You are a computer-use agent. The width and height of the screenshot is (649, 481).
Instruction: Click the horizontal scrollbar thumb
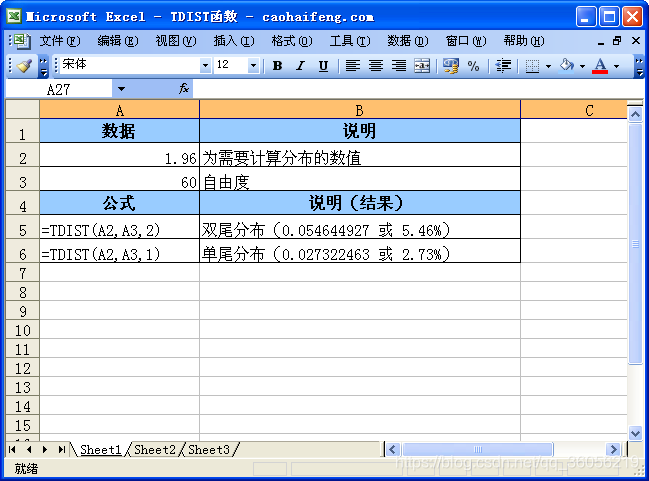tap(478, 450)
